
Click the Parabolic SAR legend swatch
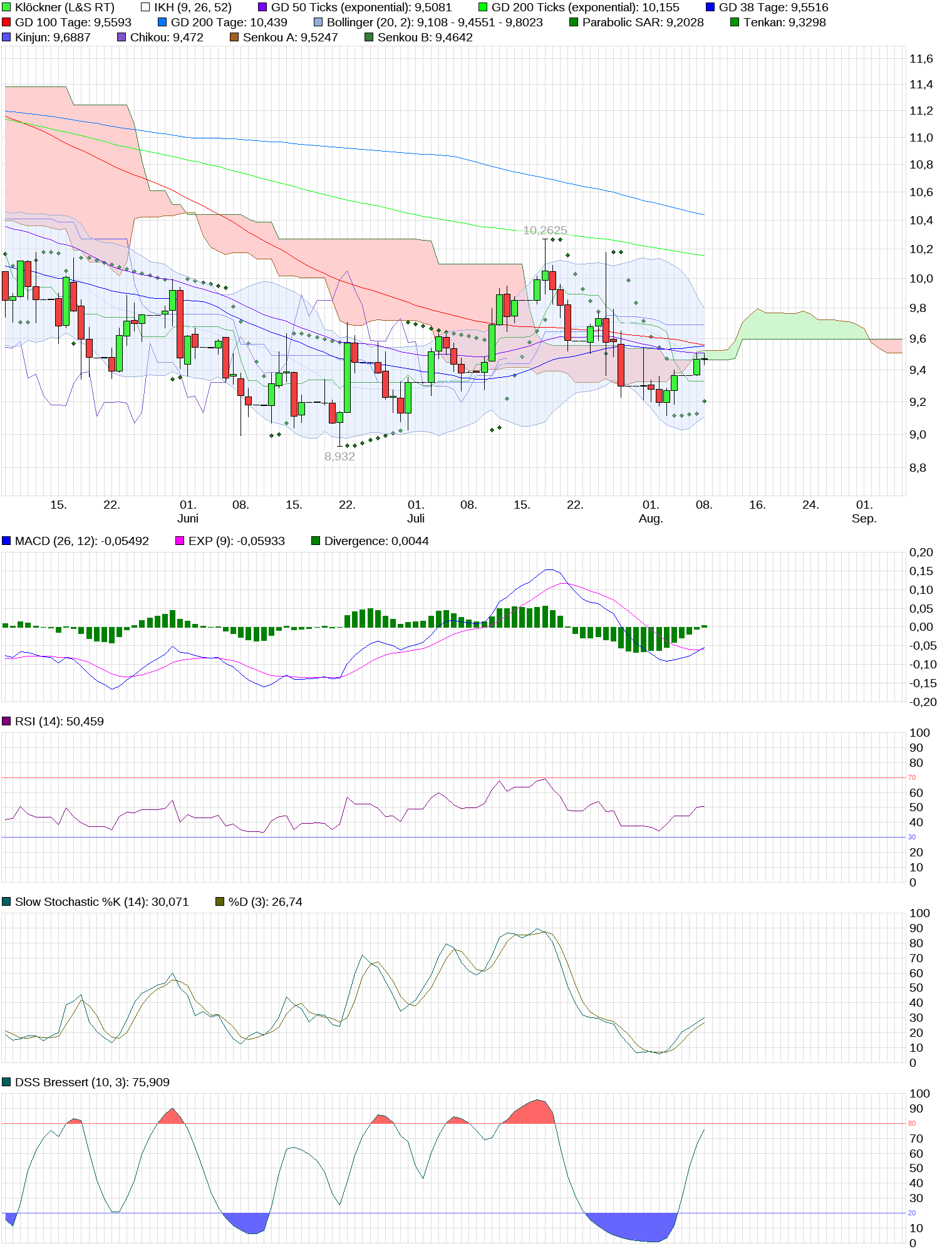coord(574,23)
